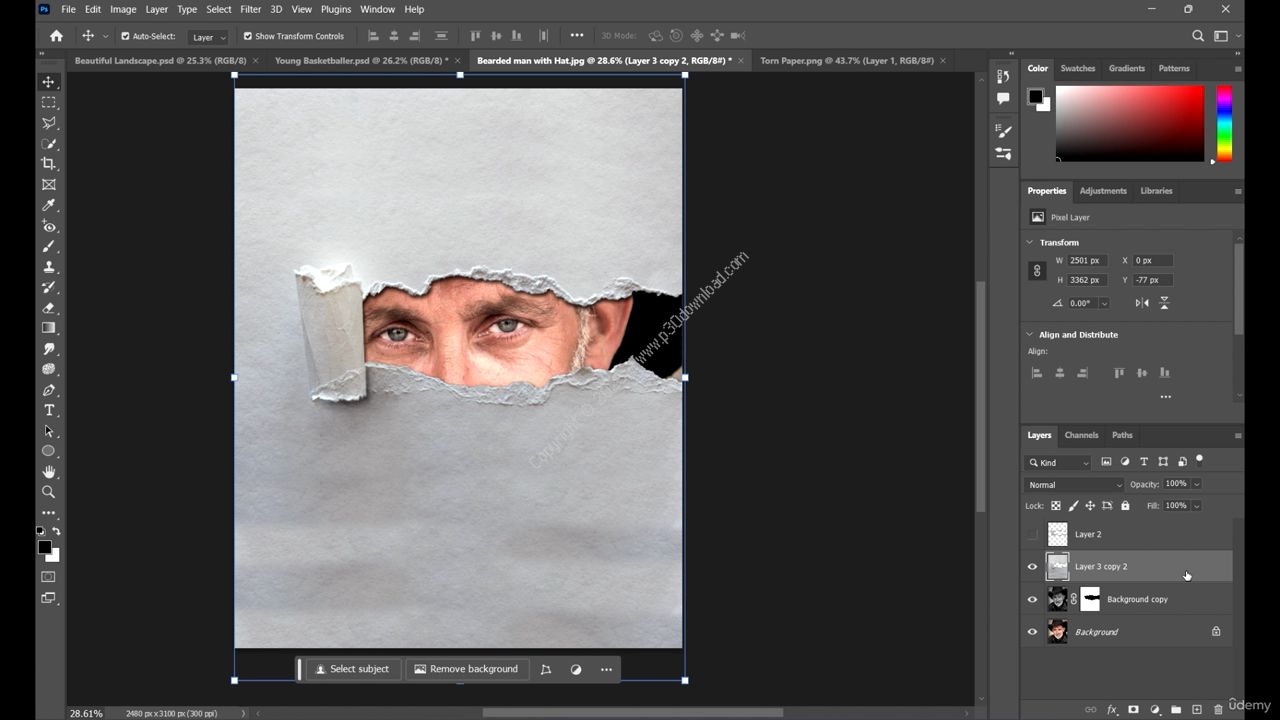Select the Zoom tool in toolbar
Screen dimensions: 1280x720
pyautogui.click(x=48, y=492)
